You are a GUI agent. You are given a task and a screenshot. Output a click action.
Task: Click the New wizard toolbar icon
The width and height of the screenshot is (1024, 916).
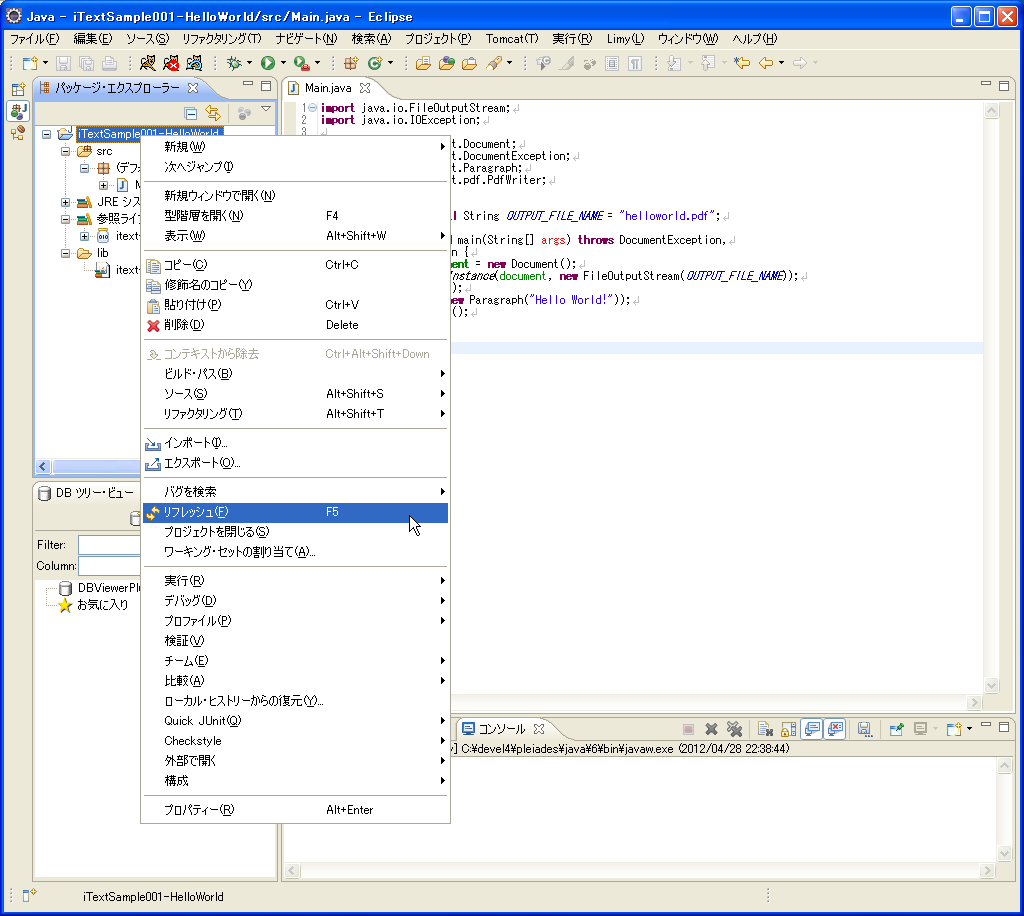coord(30,63)
